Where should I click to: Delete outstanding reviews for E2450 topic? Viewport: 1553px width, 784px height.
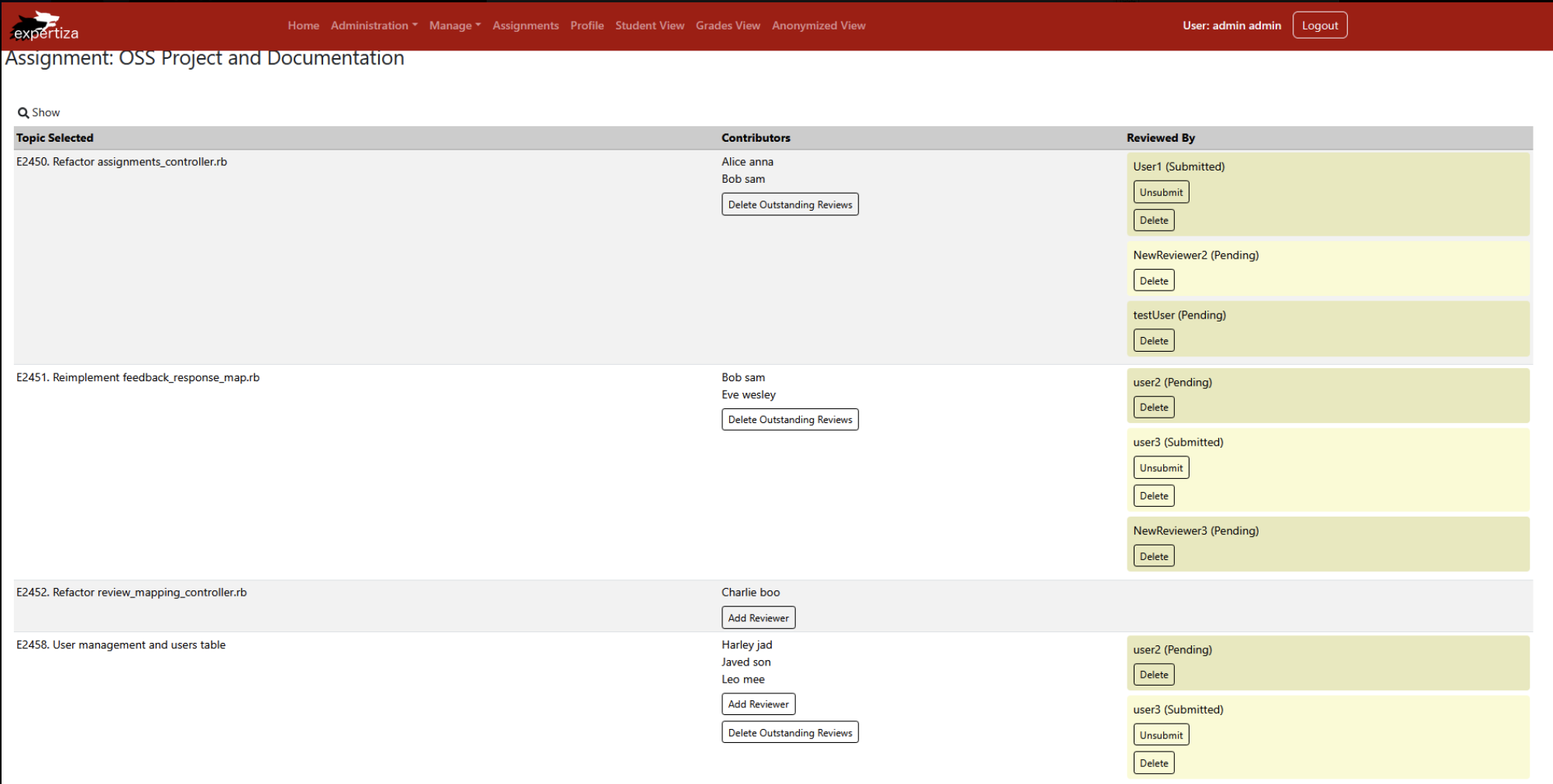click(x=790, y=205)
